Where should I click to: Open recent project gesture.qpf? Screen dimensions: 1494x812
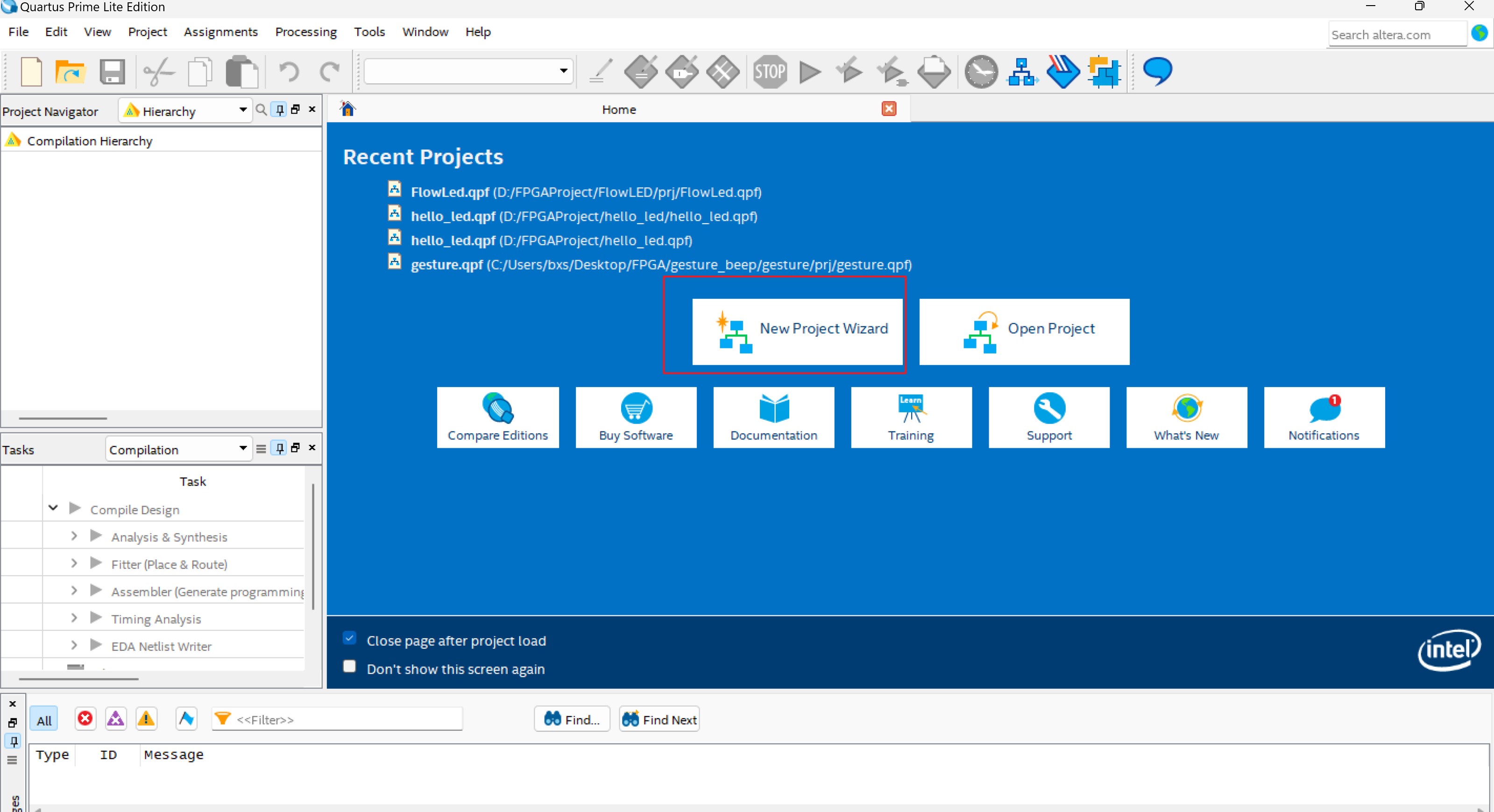661,264
